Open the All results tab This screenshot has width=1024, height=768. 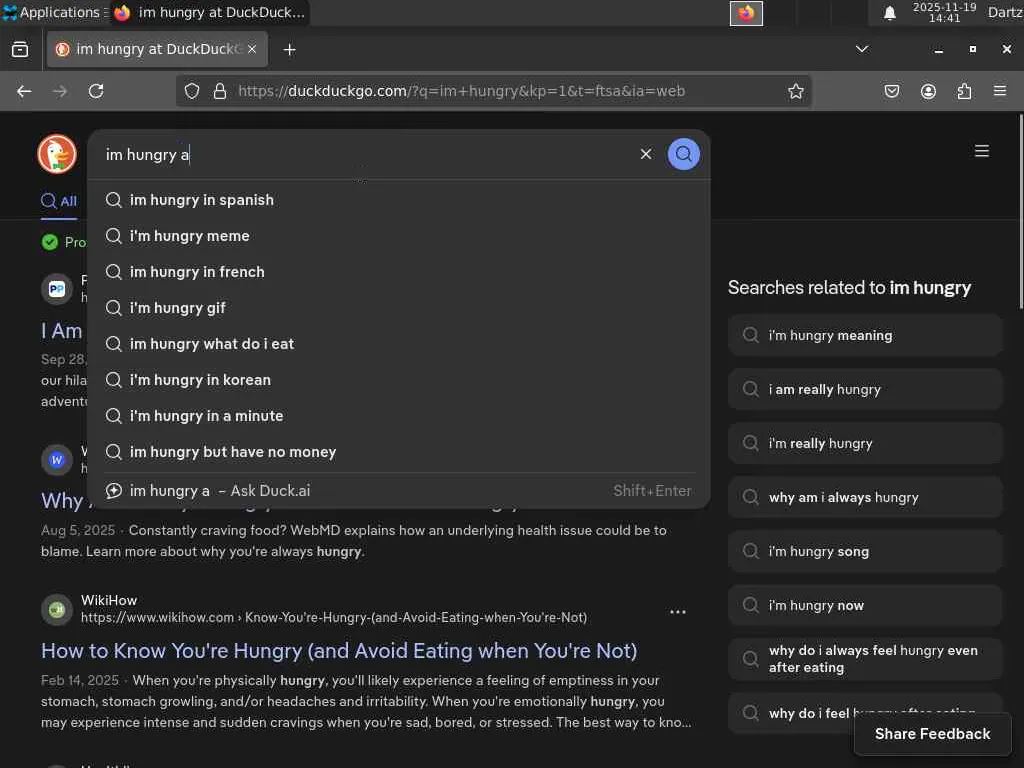tap(59, 201)
